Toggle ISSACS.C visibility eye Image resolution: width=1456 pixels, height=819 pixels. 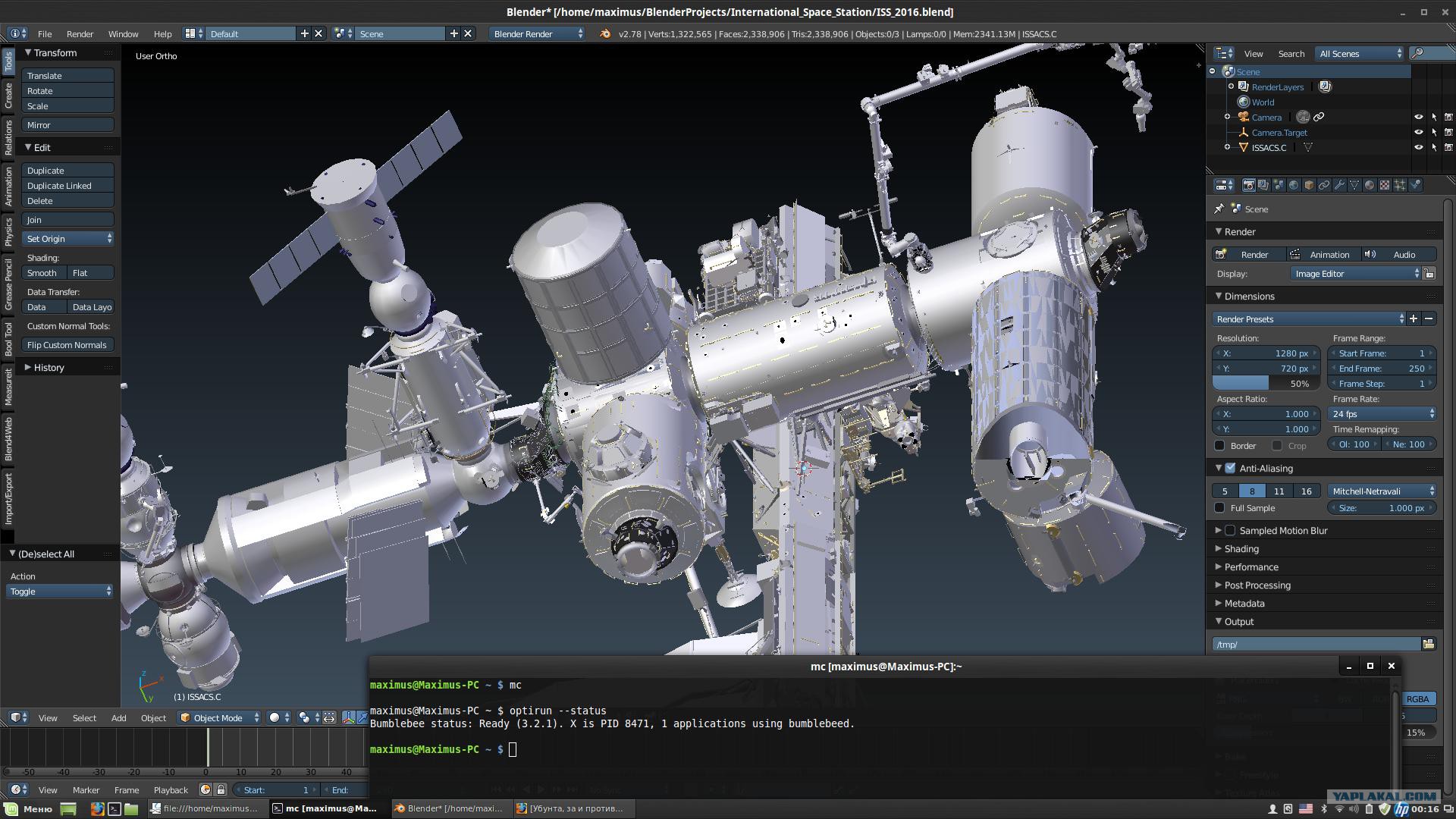point(1419,148)
